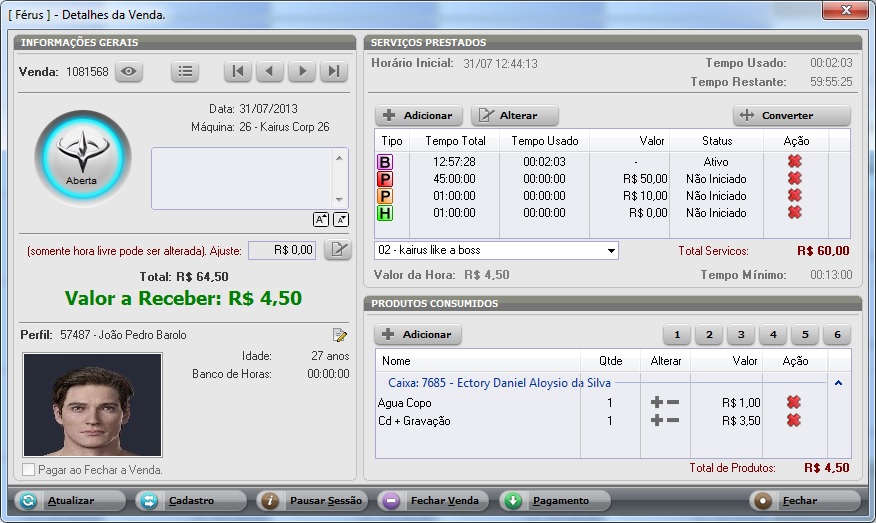Go to the next sale record
The height and width of the screenshot is (523, 876).
(302, 72)
